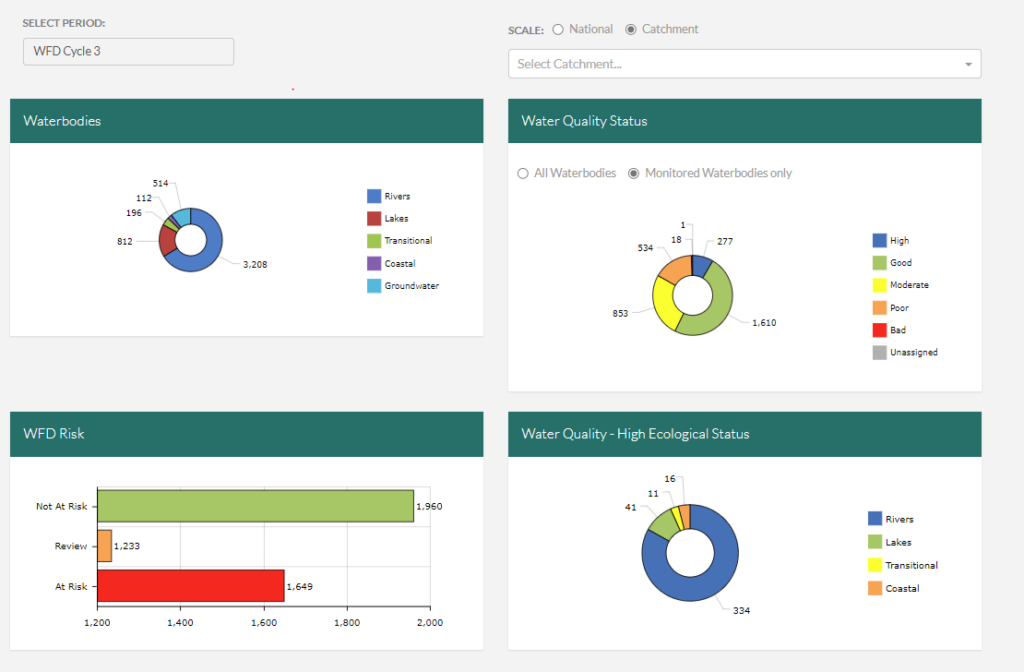Toggle the Unassigned status legend item
This screenshot has width=1024, height=672.
tap(913, 352)
